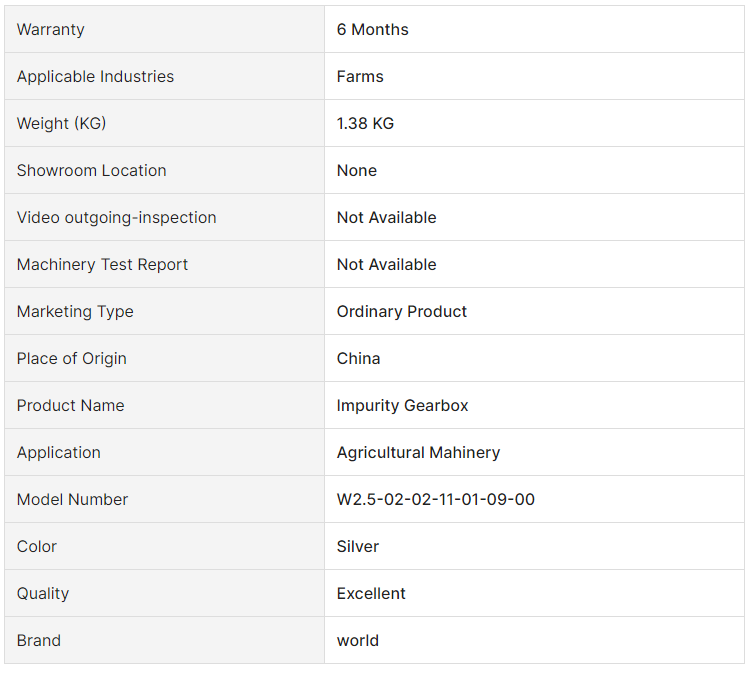Select the 'Farms' value cell

pyautogui.click(x=360, y=77)
